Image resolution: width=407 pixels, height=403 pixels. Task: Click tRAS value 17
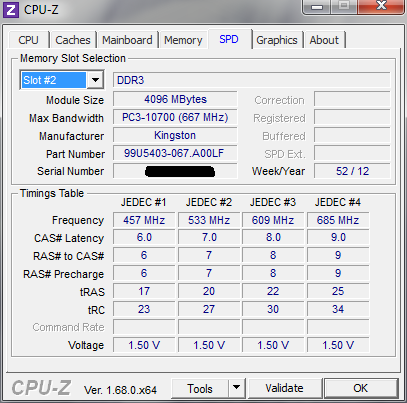pos(144,291)
